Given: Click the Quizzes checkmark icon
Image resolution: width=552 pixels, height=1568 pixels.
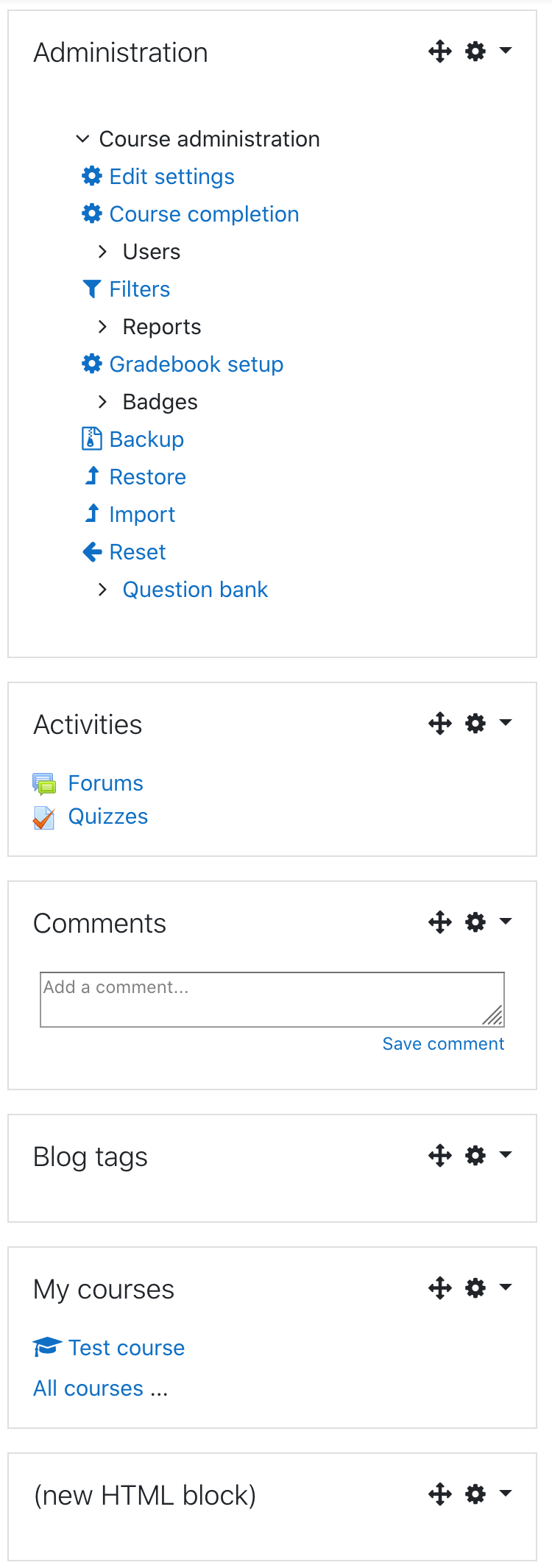Looking at the screenshot, I should [x=44, y=818].
